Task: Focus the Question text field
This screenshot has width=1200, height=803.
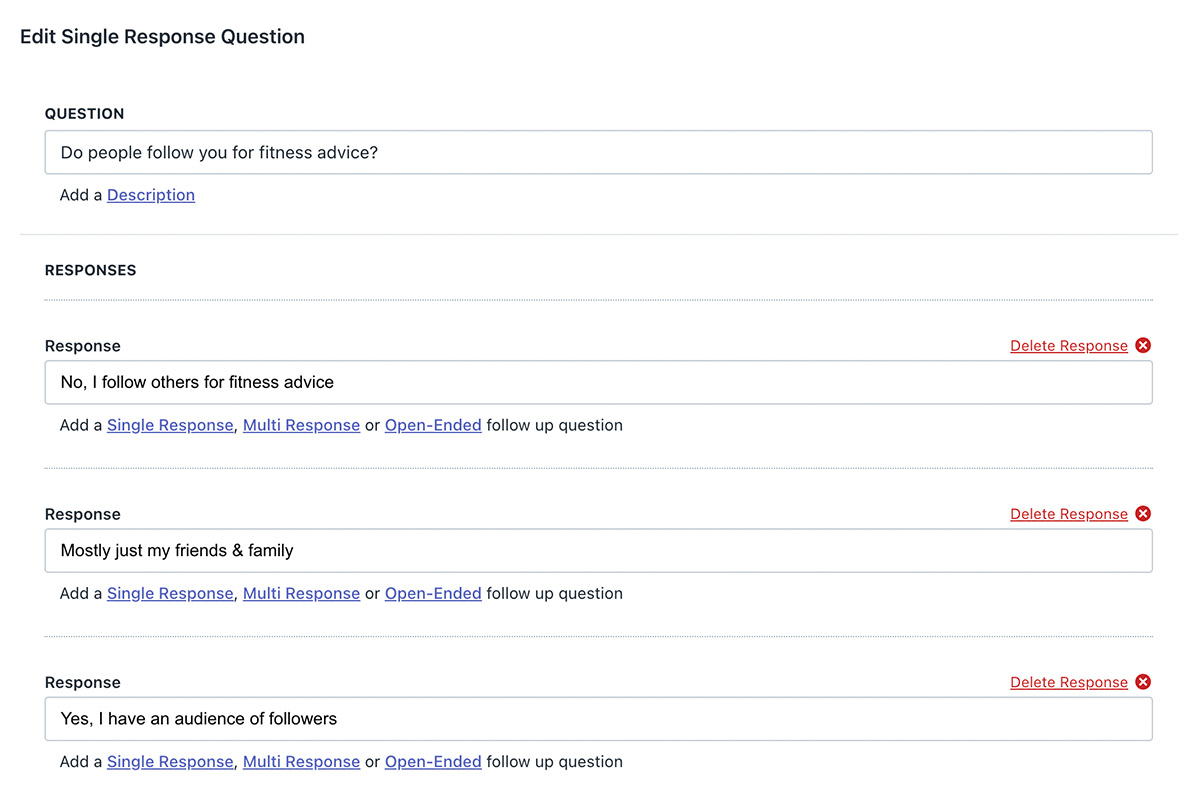Action: click(598, 153)
